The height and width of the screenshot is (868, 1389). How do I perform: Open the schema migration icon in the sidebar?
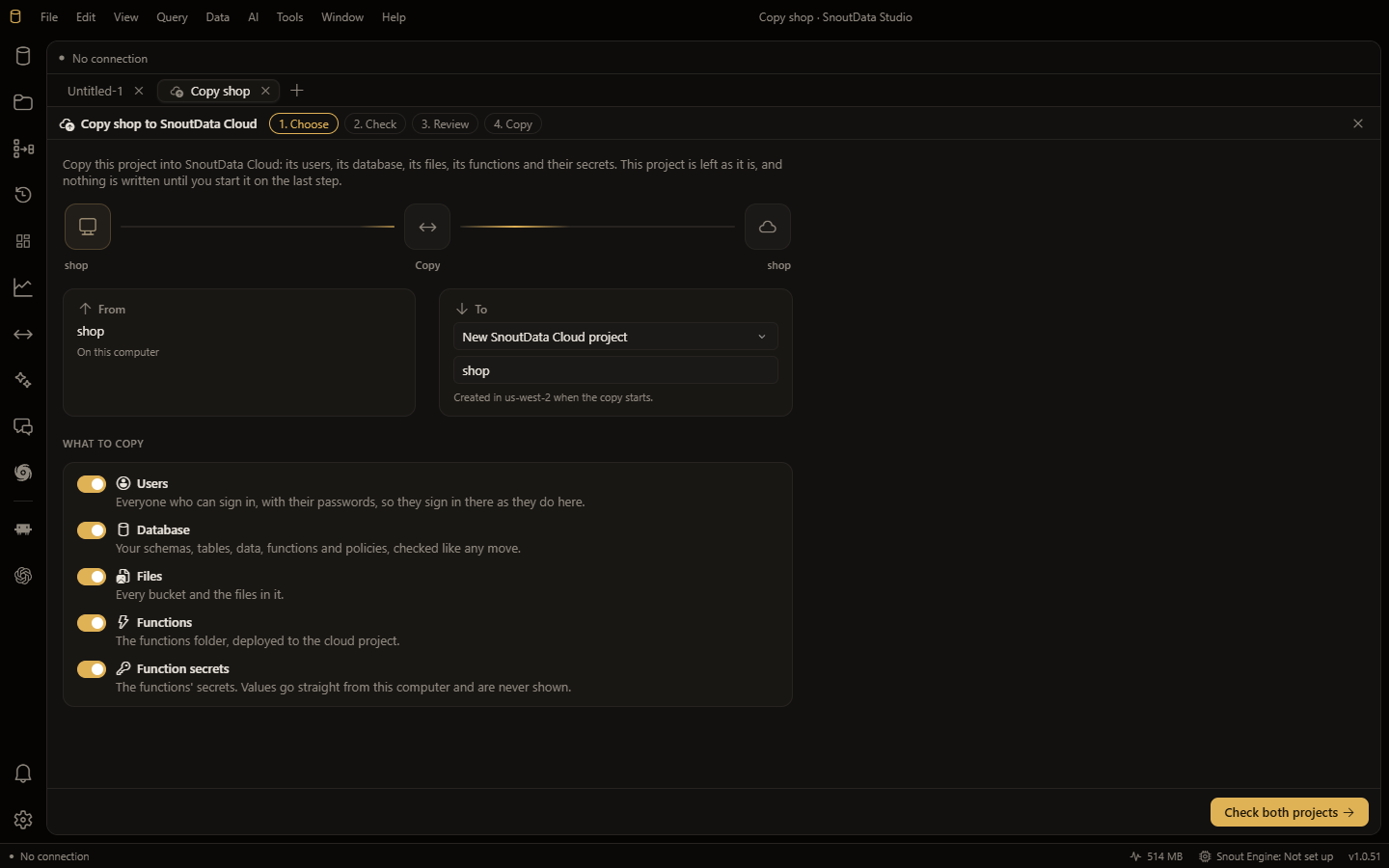[23, 149]
